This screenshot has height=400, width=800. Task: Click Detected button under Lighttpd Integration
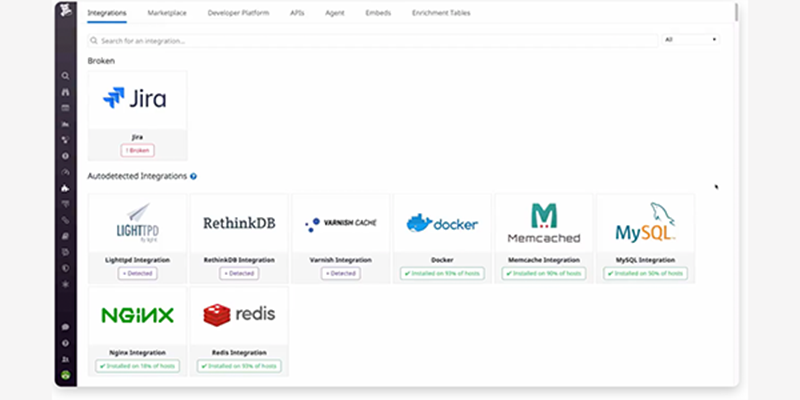coord(137,273)
